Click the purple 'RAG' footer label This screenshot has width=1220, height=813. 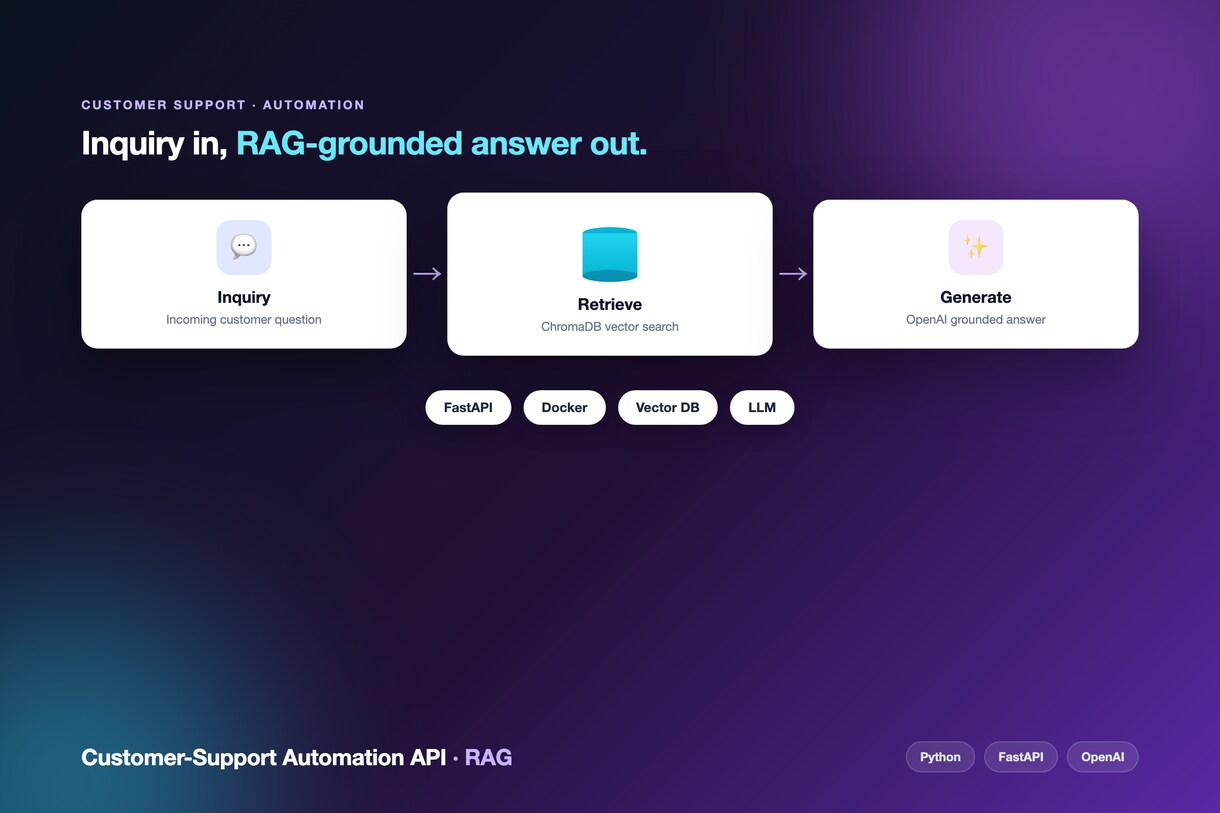click(488, 757)
